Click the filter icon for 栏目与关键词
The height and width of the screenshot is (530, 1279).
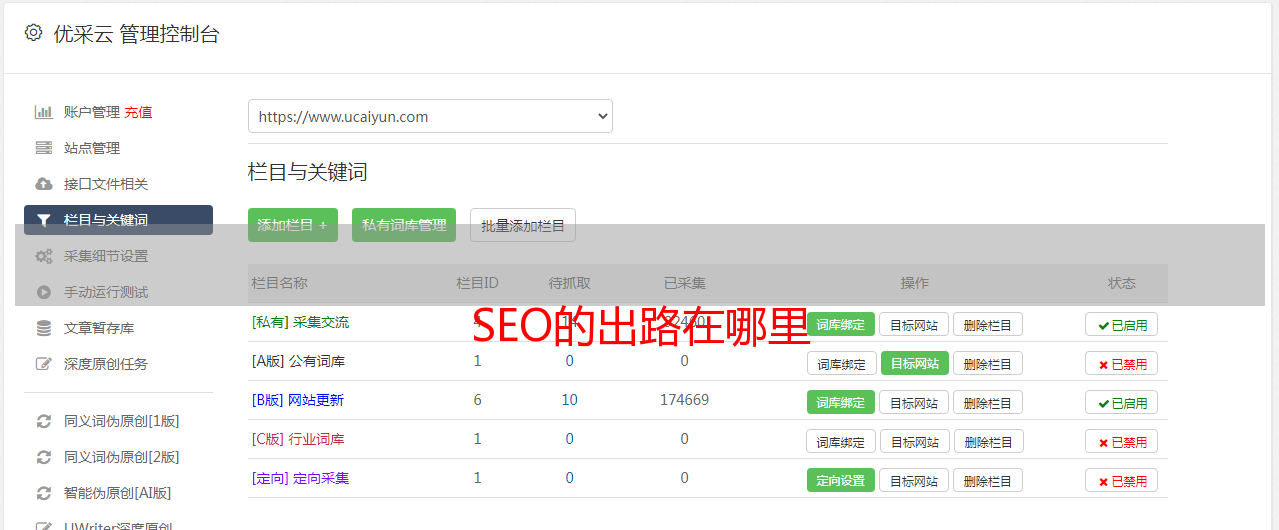[43, 220]
